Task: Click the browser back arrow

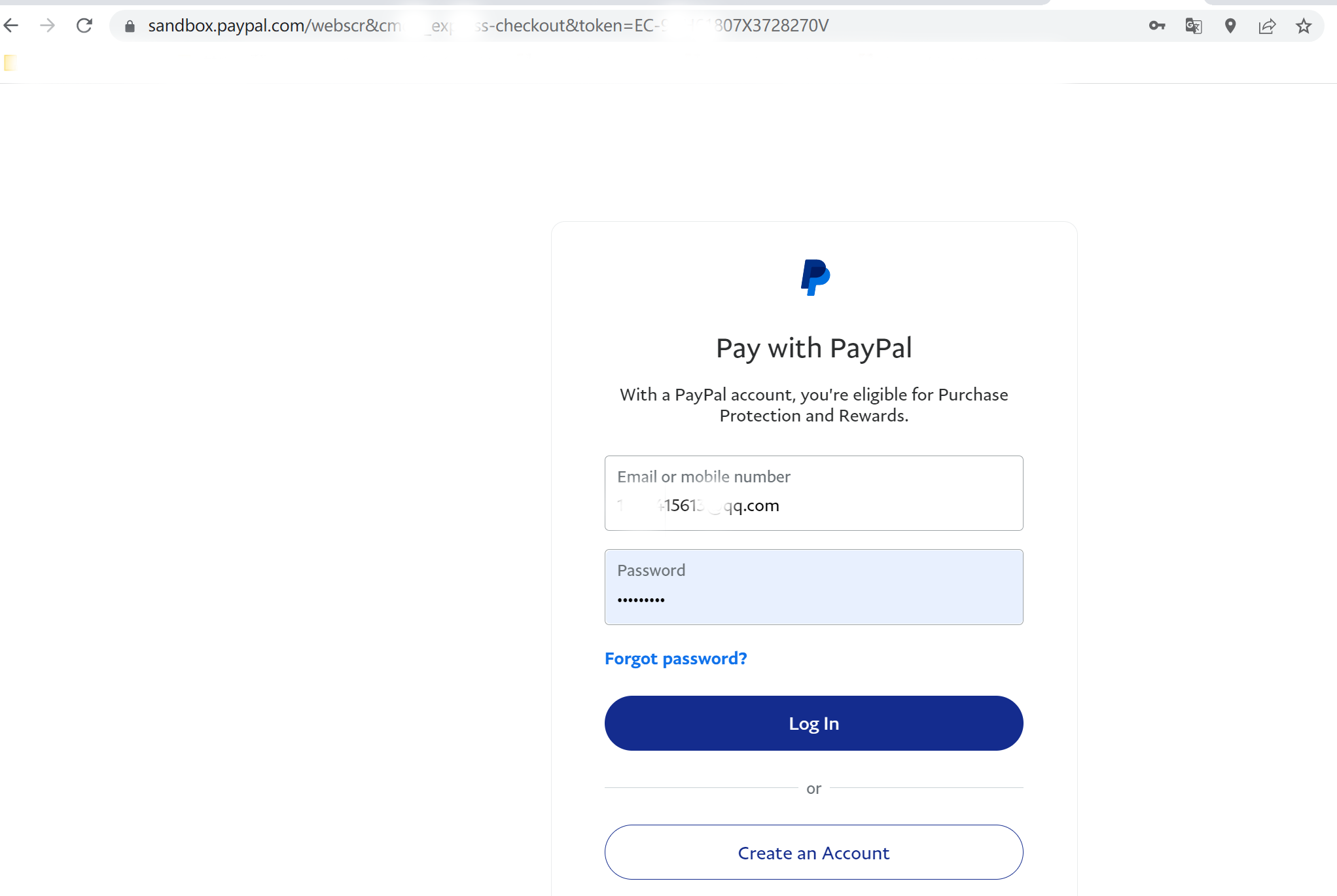Action: (x=11, y=26)
